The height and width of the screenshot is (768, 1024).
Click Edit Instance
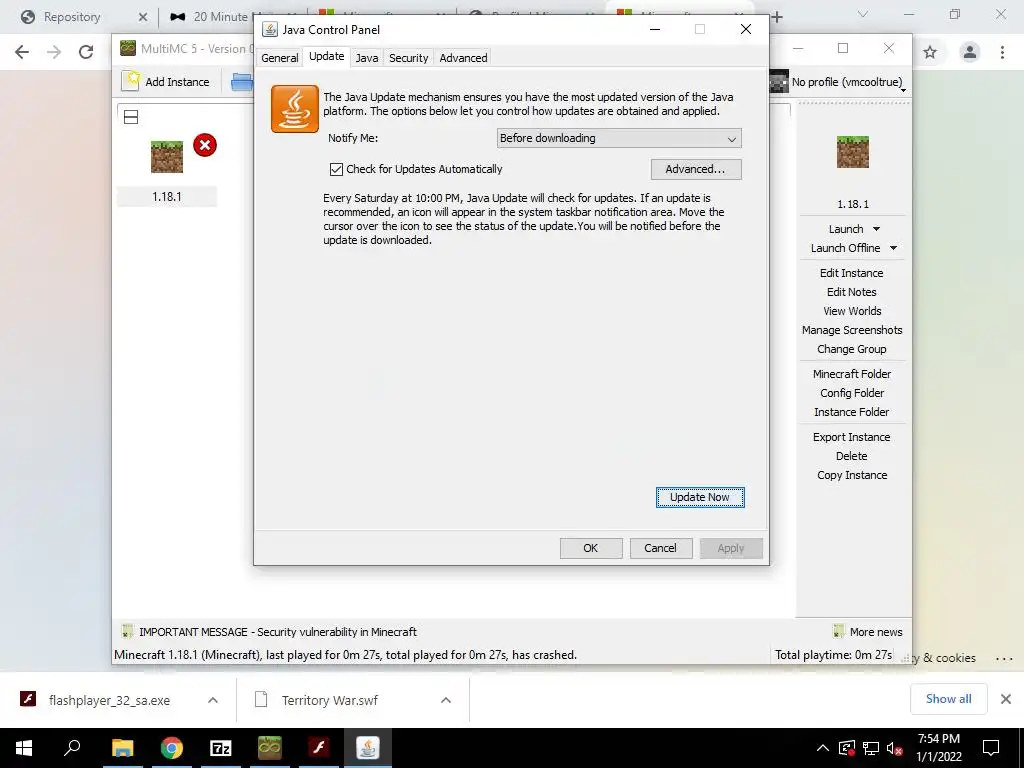(852, 273)
